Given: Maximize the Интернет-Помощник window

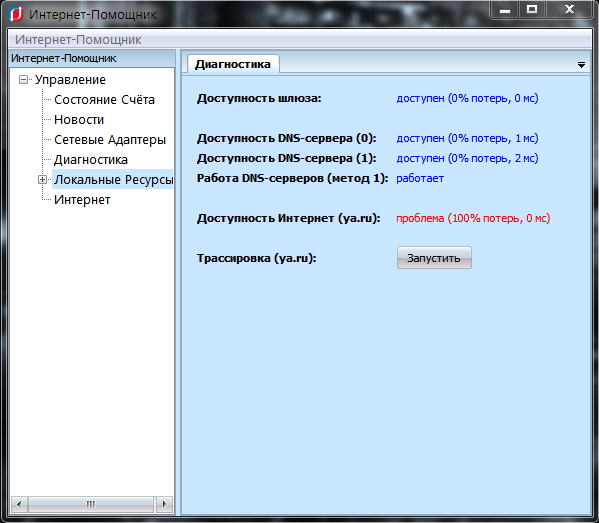Looking at the screenshot, I should 532,9.
